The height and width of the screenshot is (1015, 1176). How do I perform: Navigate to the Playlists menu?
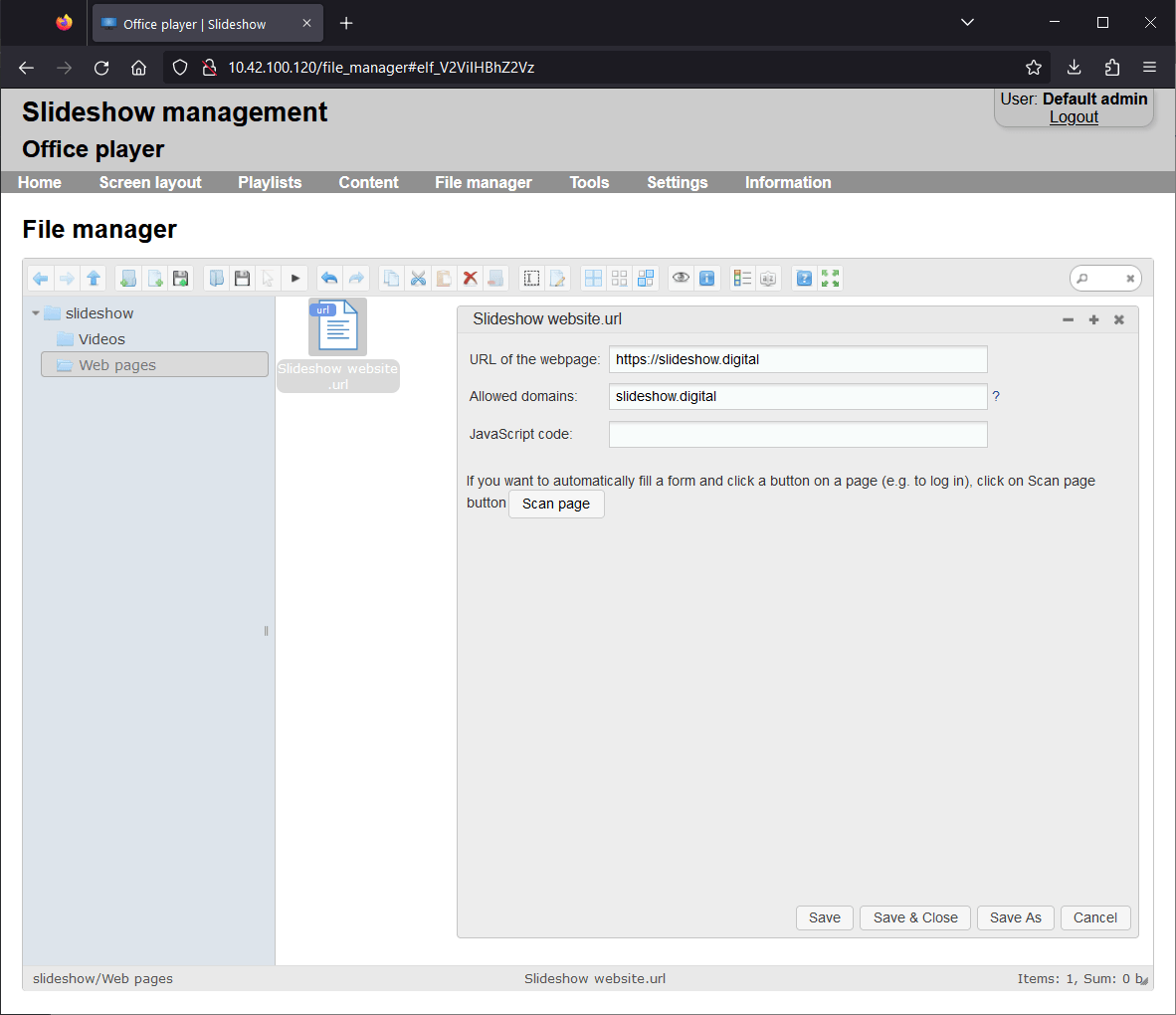pos(270,182)
